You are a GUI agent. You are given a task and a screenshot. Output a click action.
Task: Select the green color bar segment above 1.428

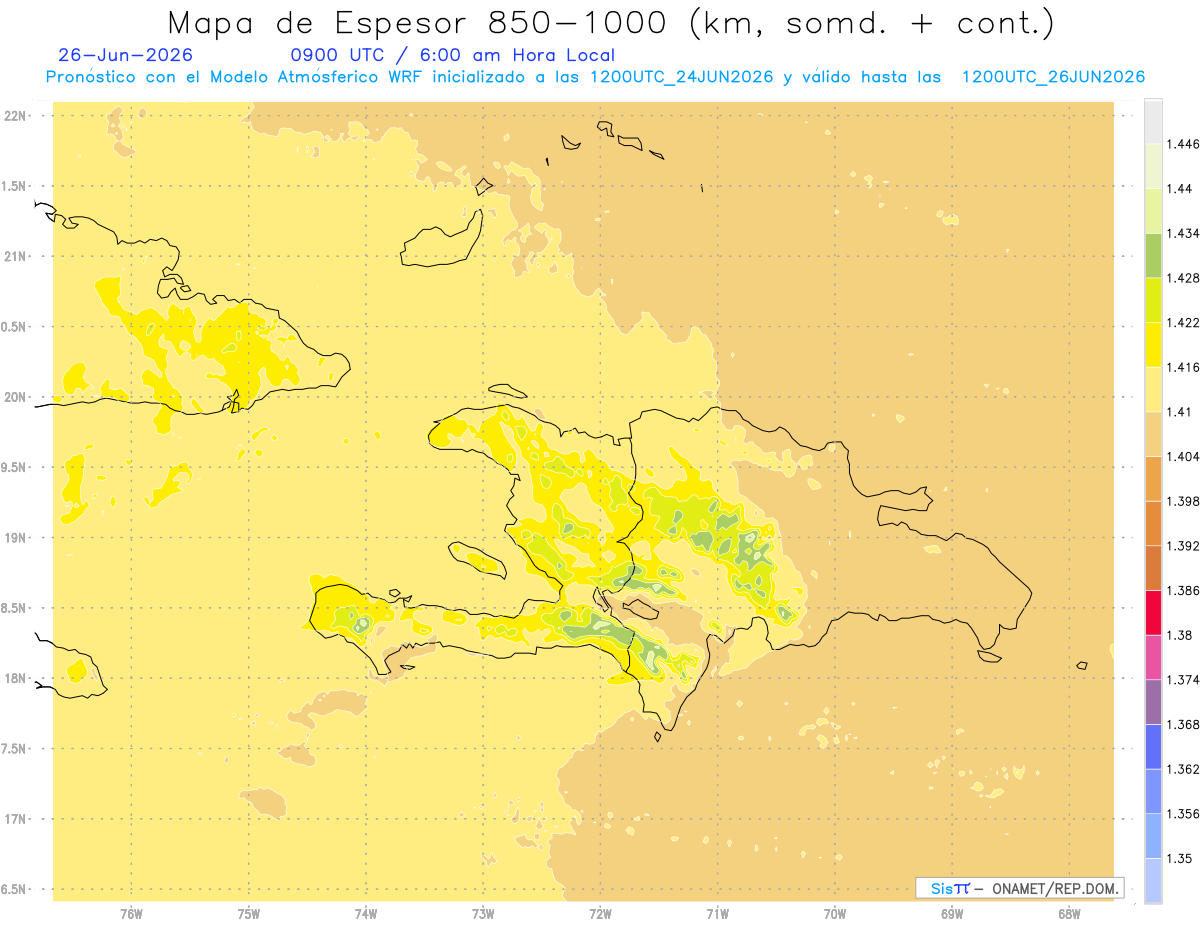tap(1153, 256)
